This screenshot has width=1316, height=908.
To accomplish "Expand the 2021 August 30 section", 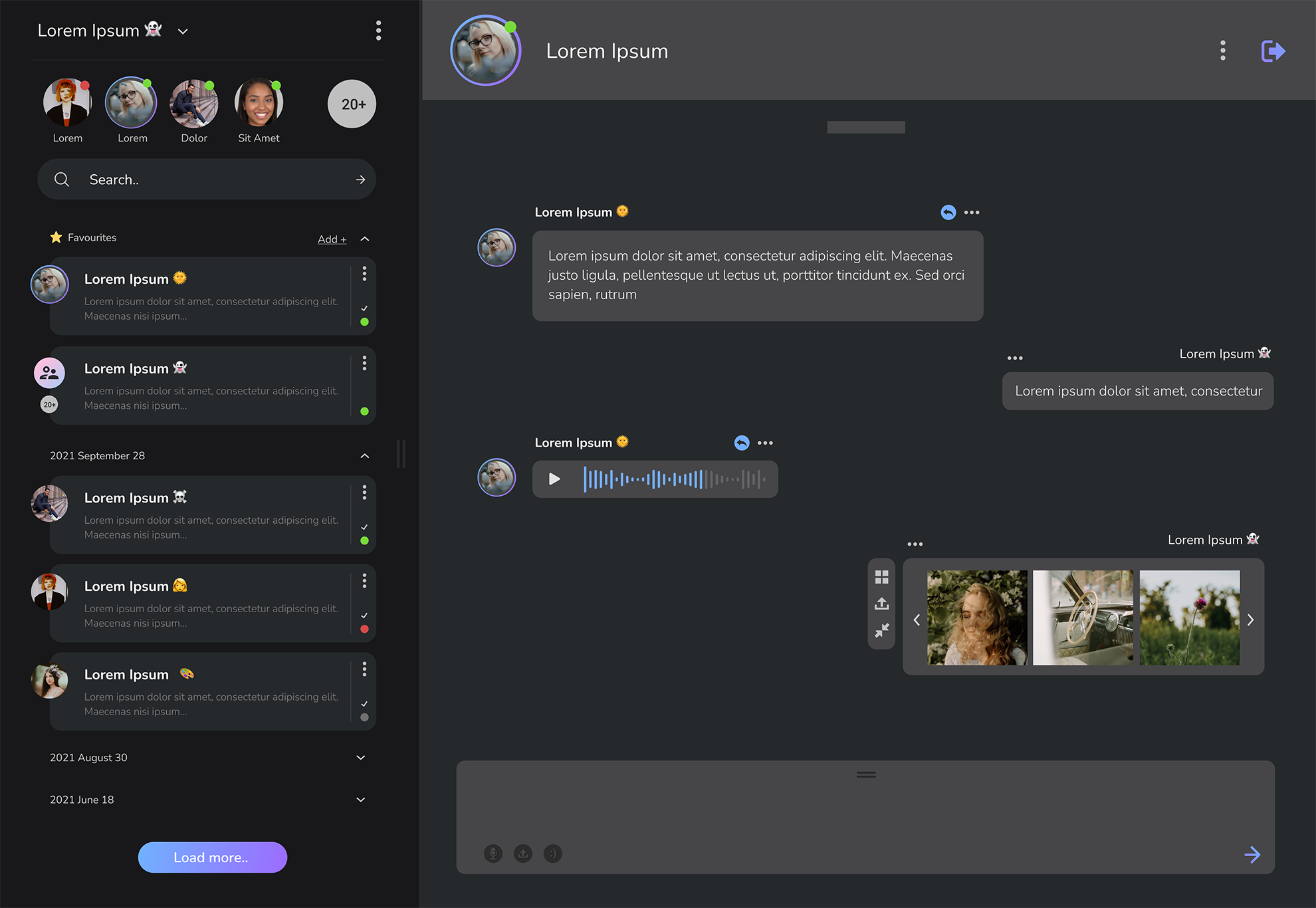I will click(x=361, y=758).
